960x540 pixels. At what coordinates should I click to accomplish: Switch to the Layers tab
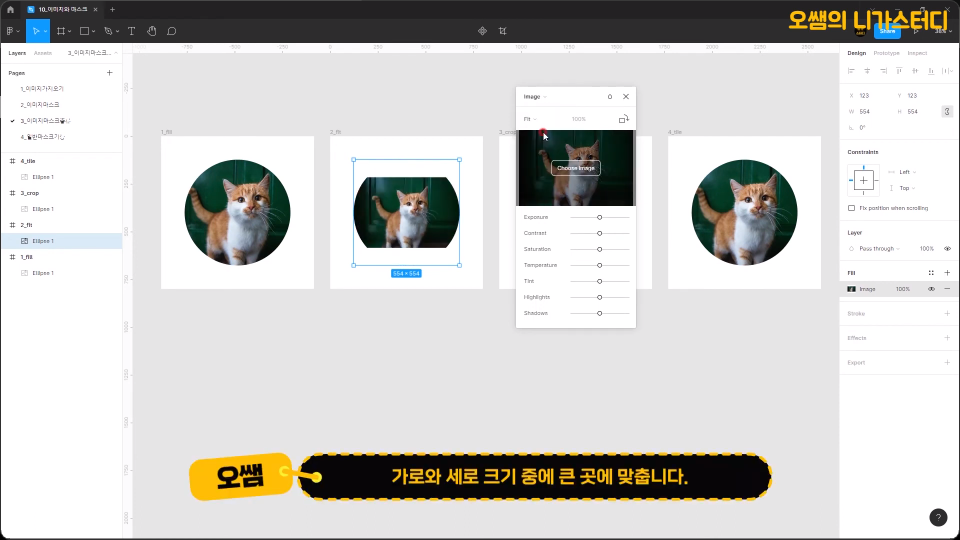(17, 53)
